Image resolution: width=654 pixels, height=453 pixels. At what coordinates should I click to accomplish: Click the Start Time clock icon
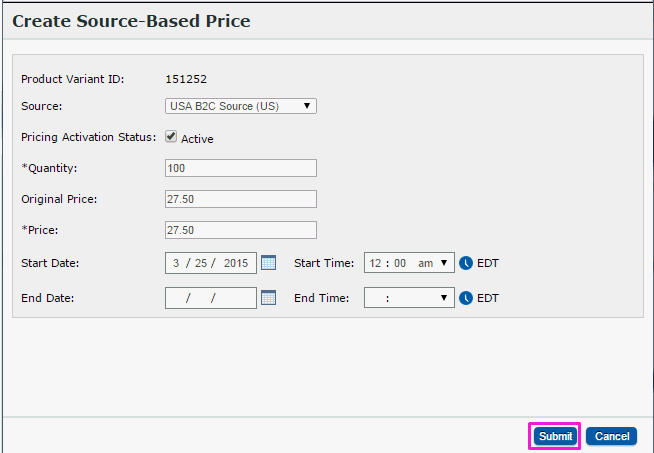466,263
